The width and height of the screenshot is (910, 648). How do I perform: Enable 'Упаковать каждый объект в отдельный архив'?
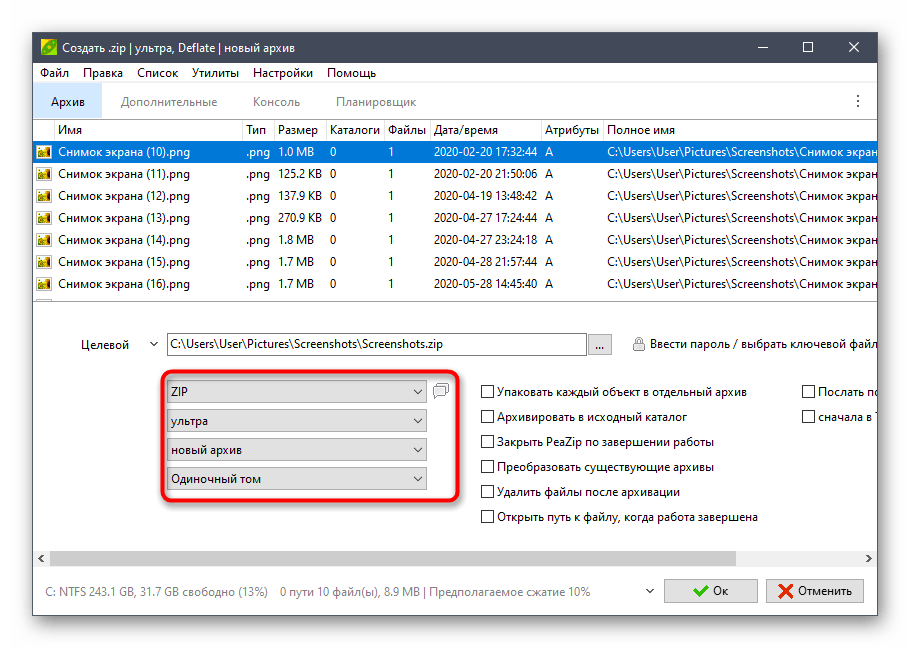click(x=488, y=392)
